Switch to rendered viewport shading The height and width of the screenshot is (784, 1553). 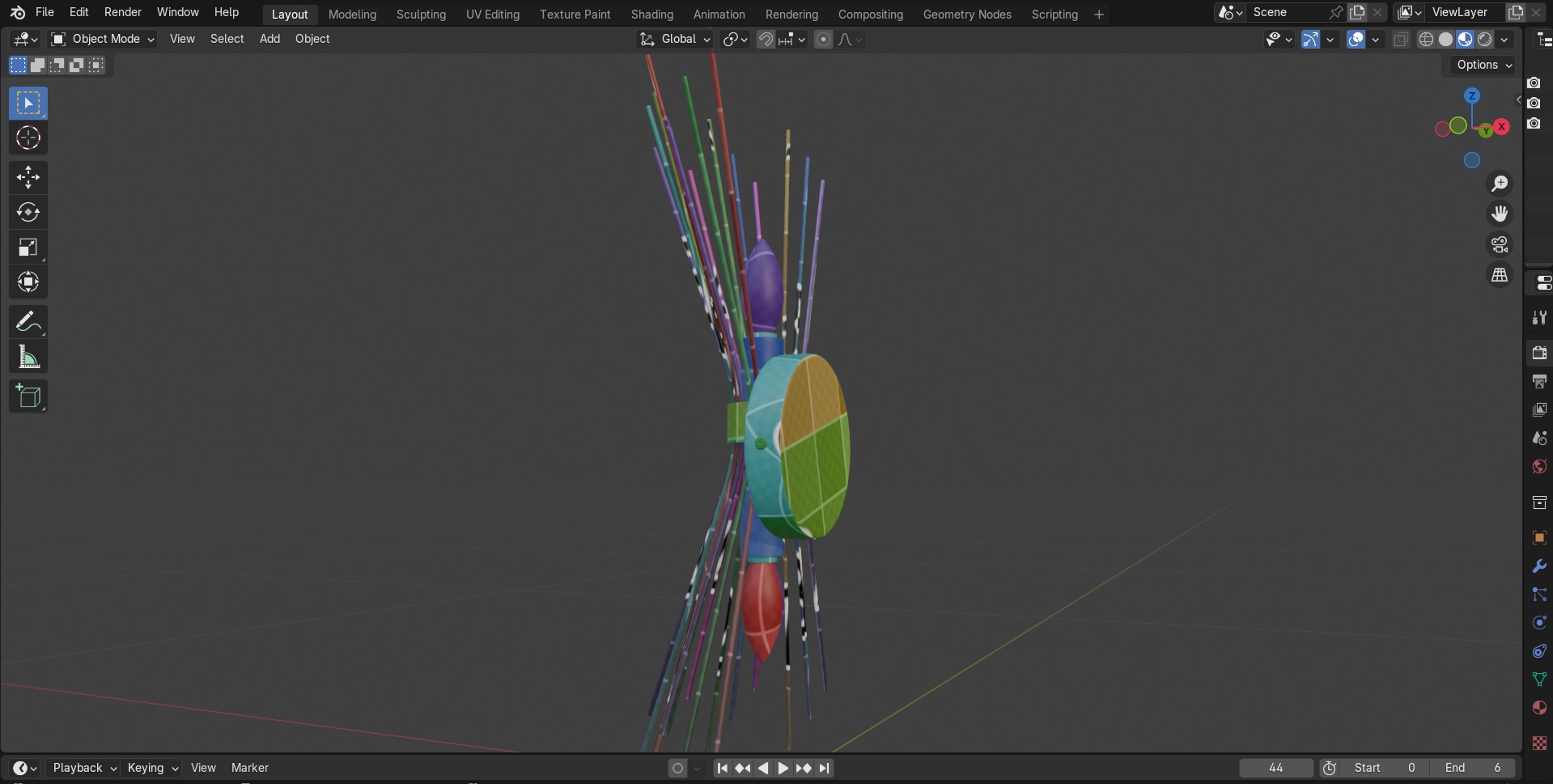coord(1485,39)
